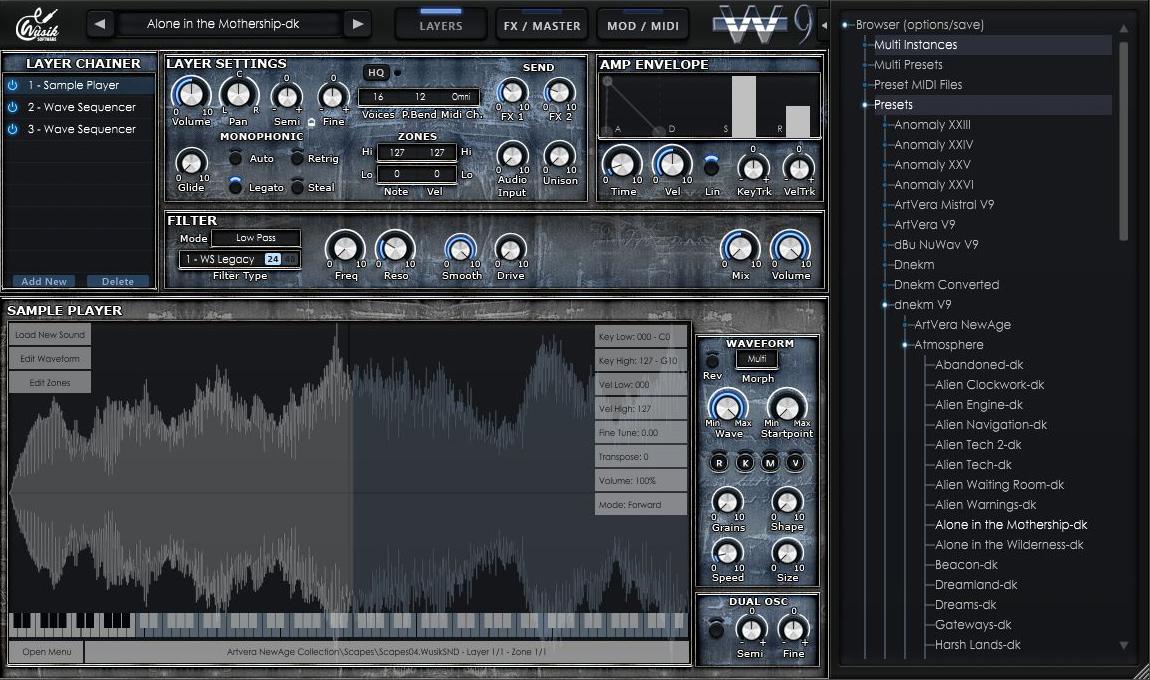
Task: Click the R waveform button
Action: (719, 463)
